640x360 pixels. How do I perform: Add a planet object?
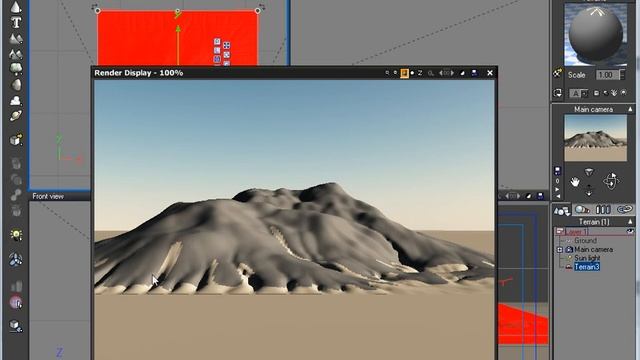coord(16,116)
